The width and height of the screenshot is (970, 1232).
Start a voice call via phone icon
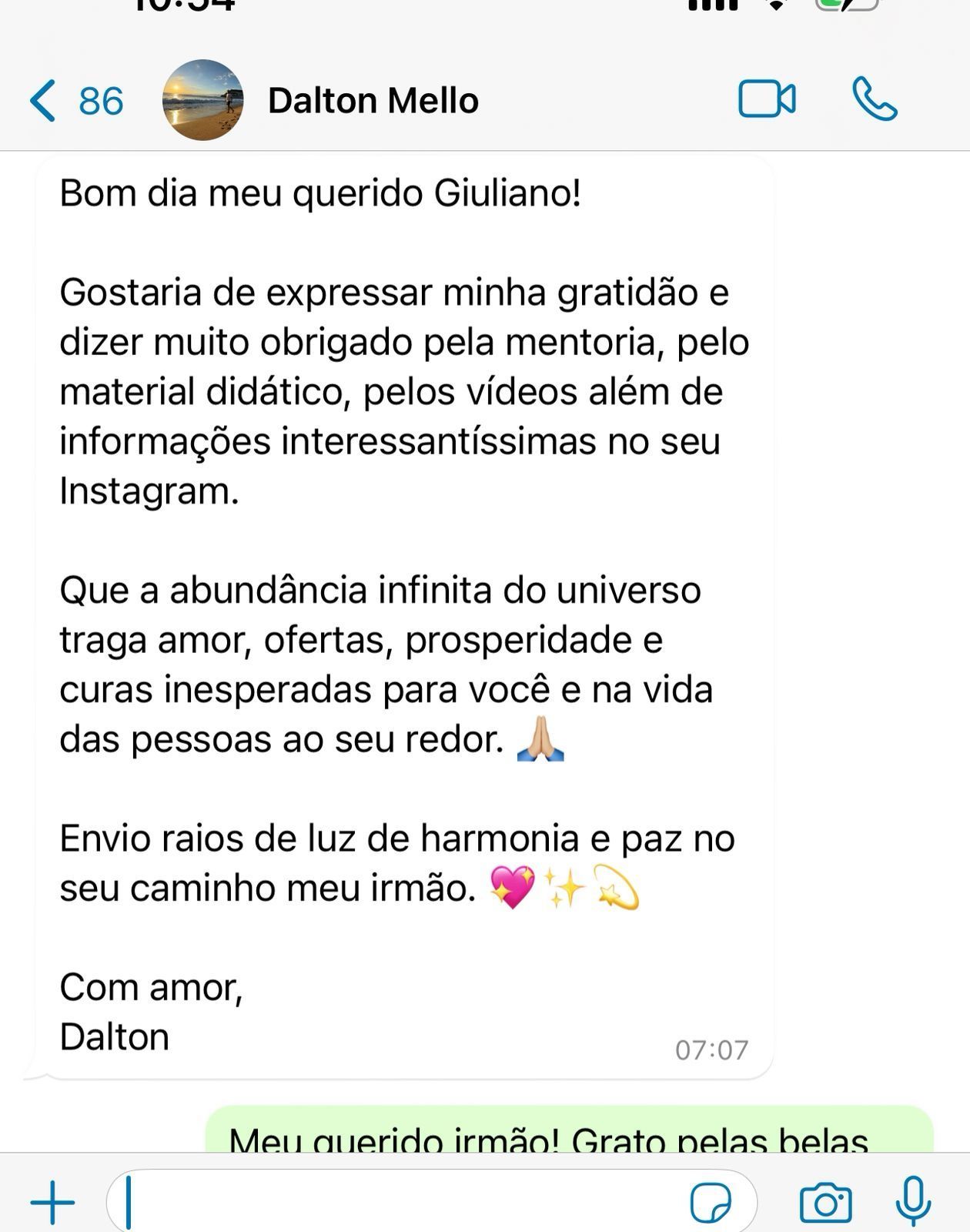pyautogui.click(x=875, y=99)
